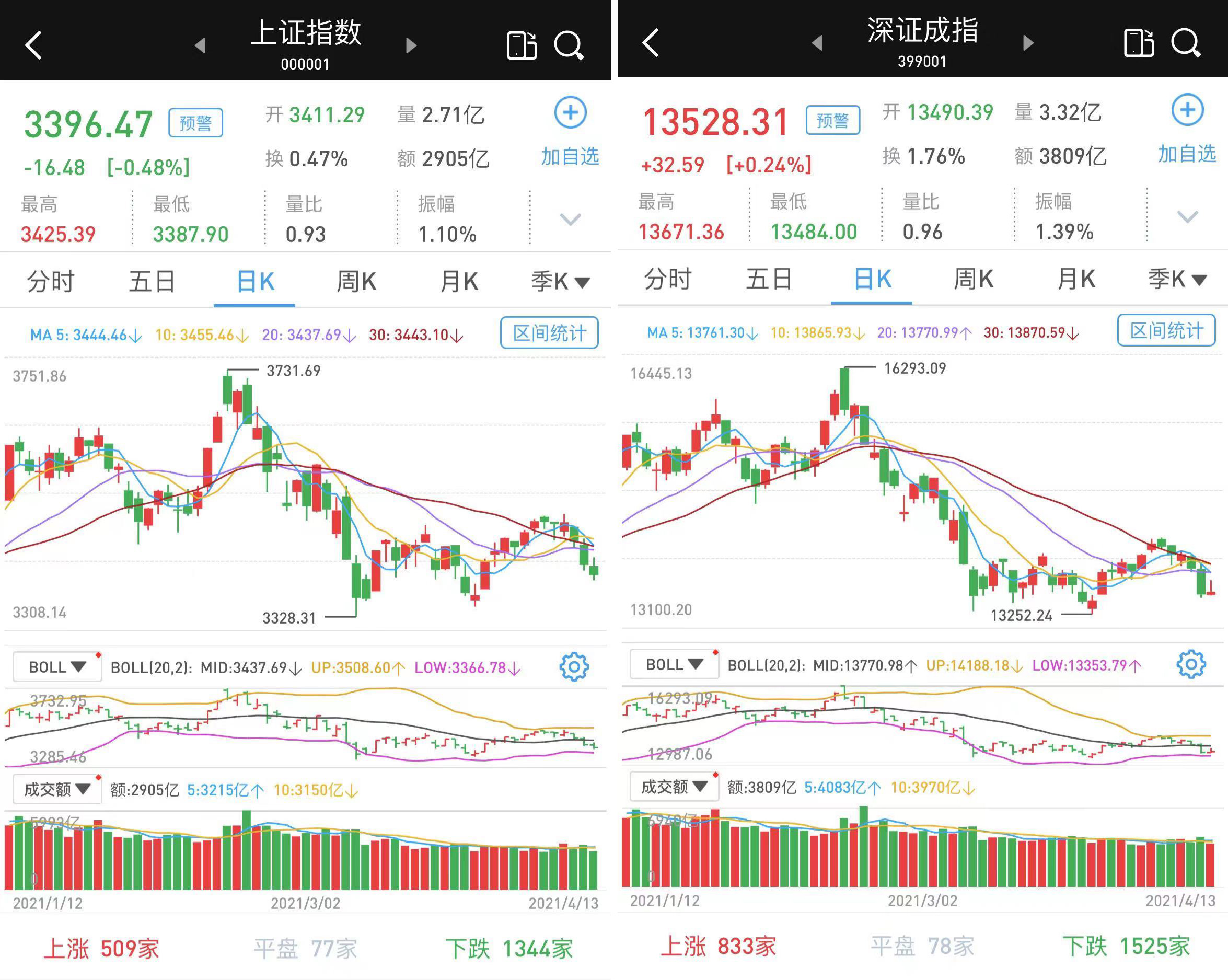Tap back arrow on 上证指数 panel
This screenshot has height=980, width=1228.
click(34, 45)
